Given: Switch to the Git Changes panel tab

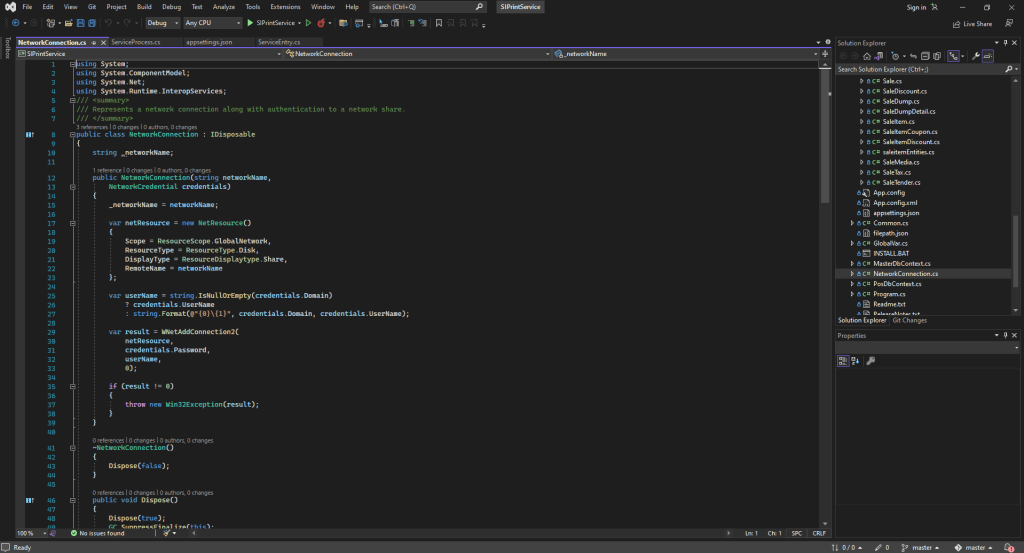Looking at the screenshot, I should pyautogui.click(x=909, y=320).
